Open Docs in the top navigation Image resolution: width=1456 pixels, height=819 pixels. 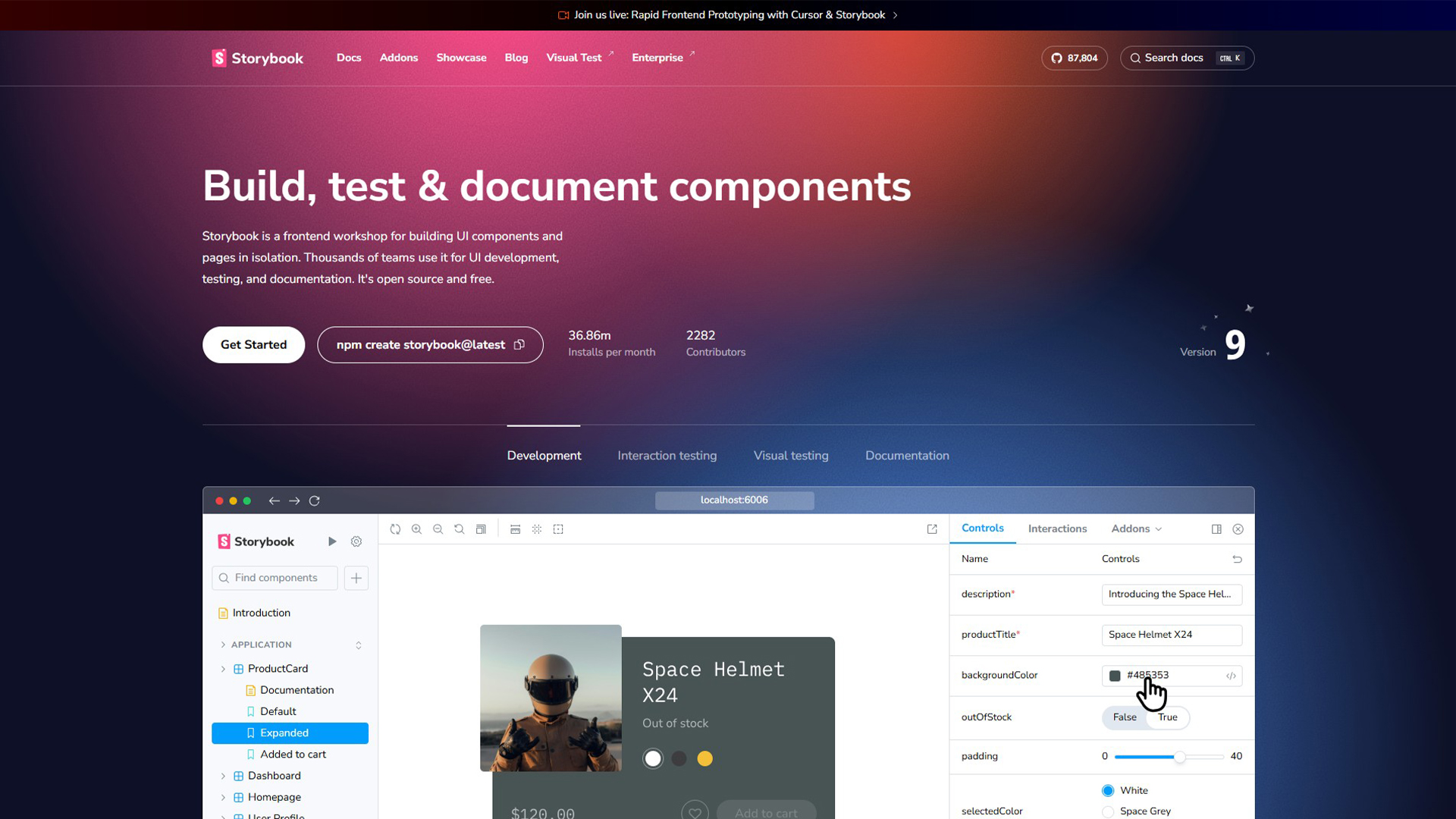349,58
